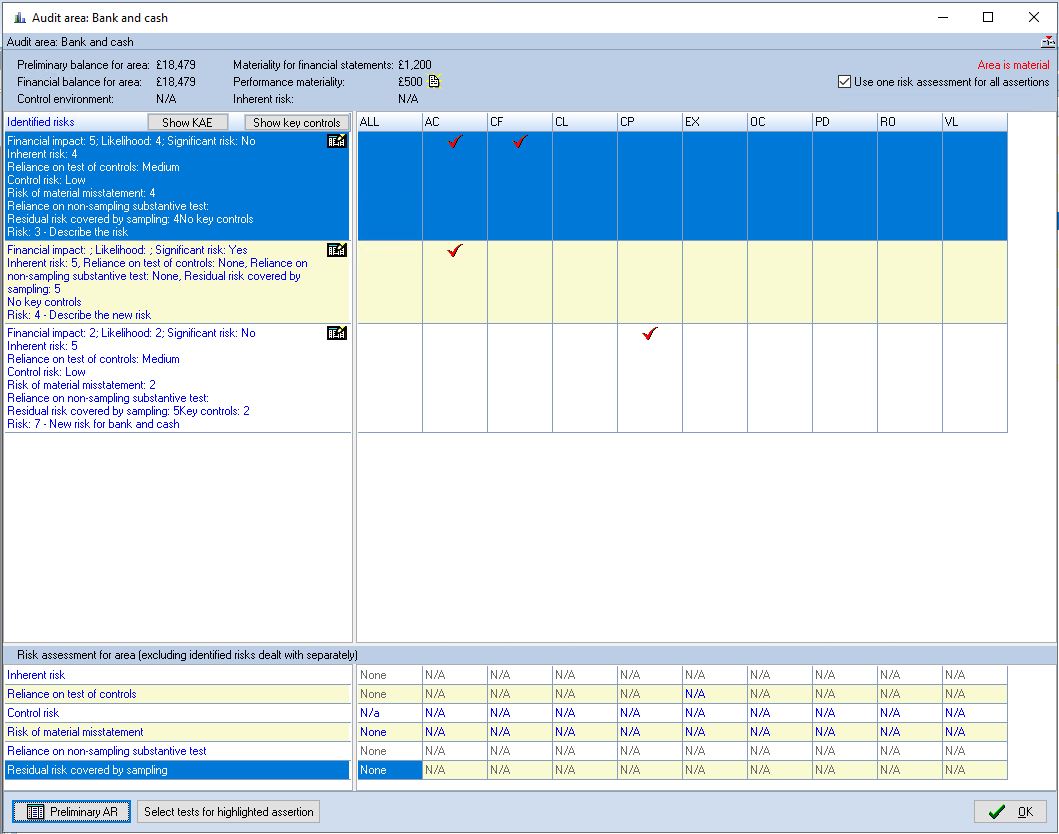Click the Show key controls button
This screenshot has width=1059, height=834.
pos(296,122)
